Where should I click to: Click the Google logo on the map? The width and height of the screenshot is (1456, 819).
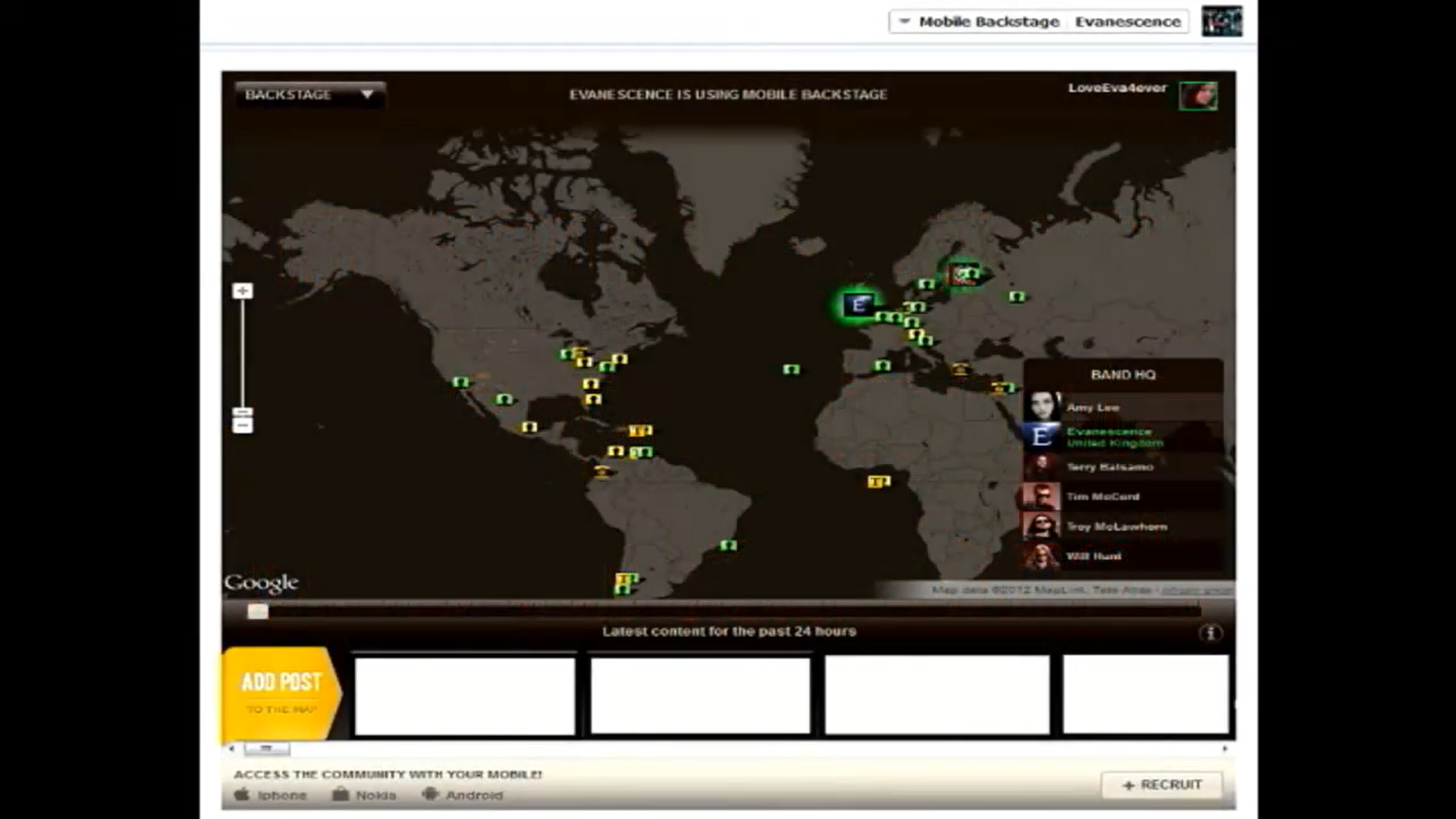261,582
